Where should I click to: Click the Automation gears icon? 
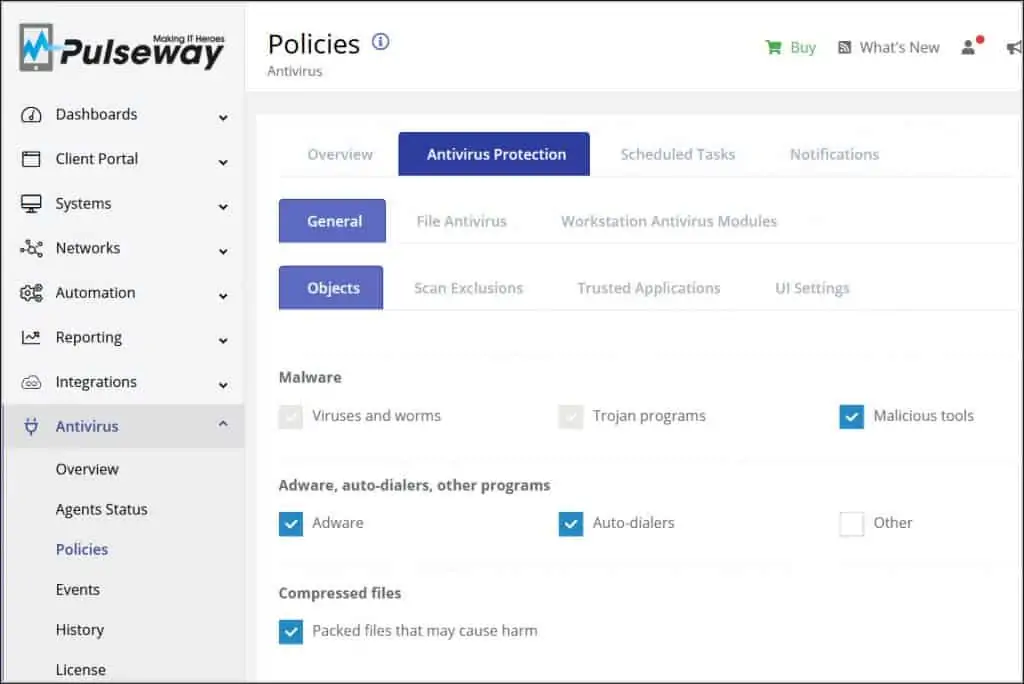31,293
